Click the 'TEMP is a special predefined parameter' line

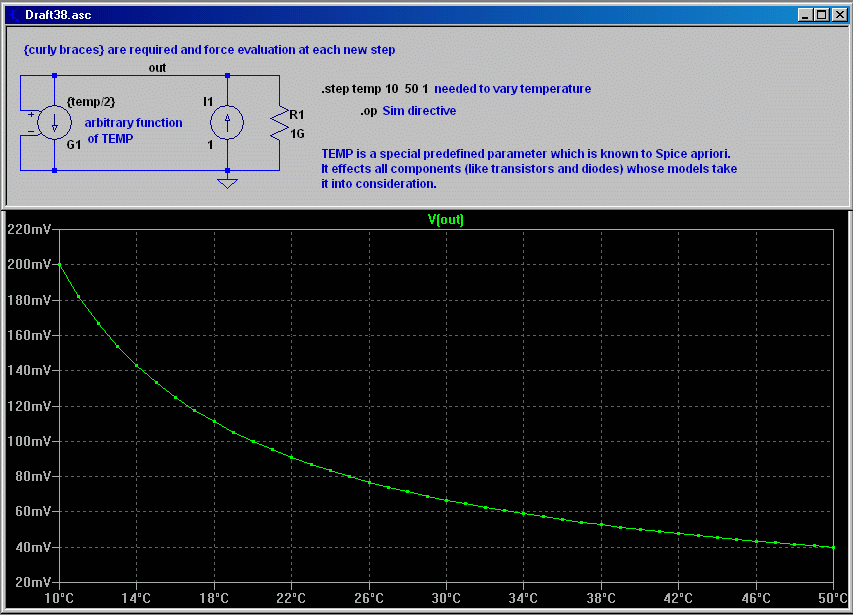(x=526, y=154)
